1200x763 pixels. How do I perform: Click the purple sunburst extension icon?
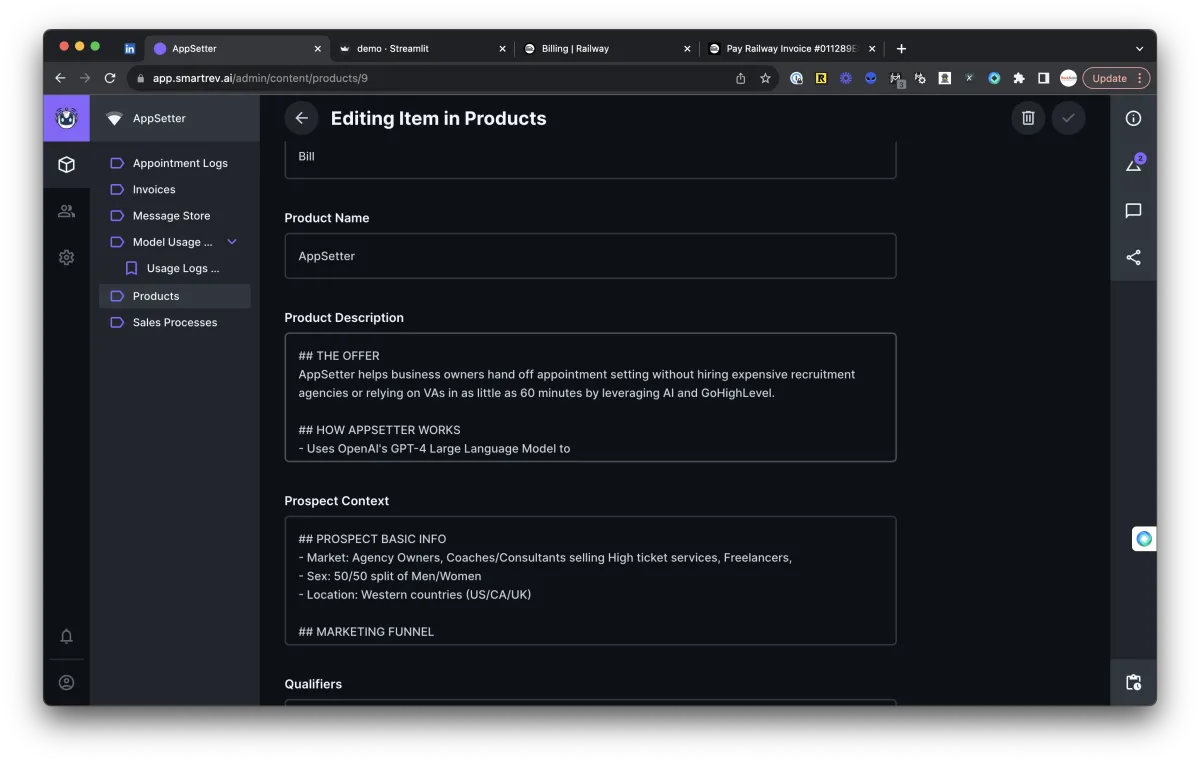click(846, 78)
